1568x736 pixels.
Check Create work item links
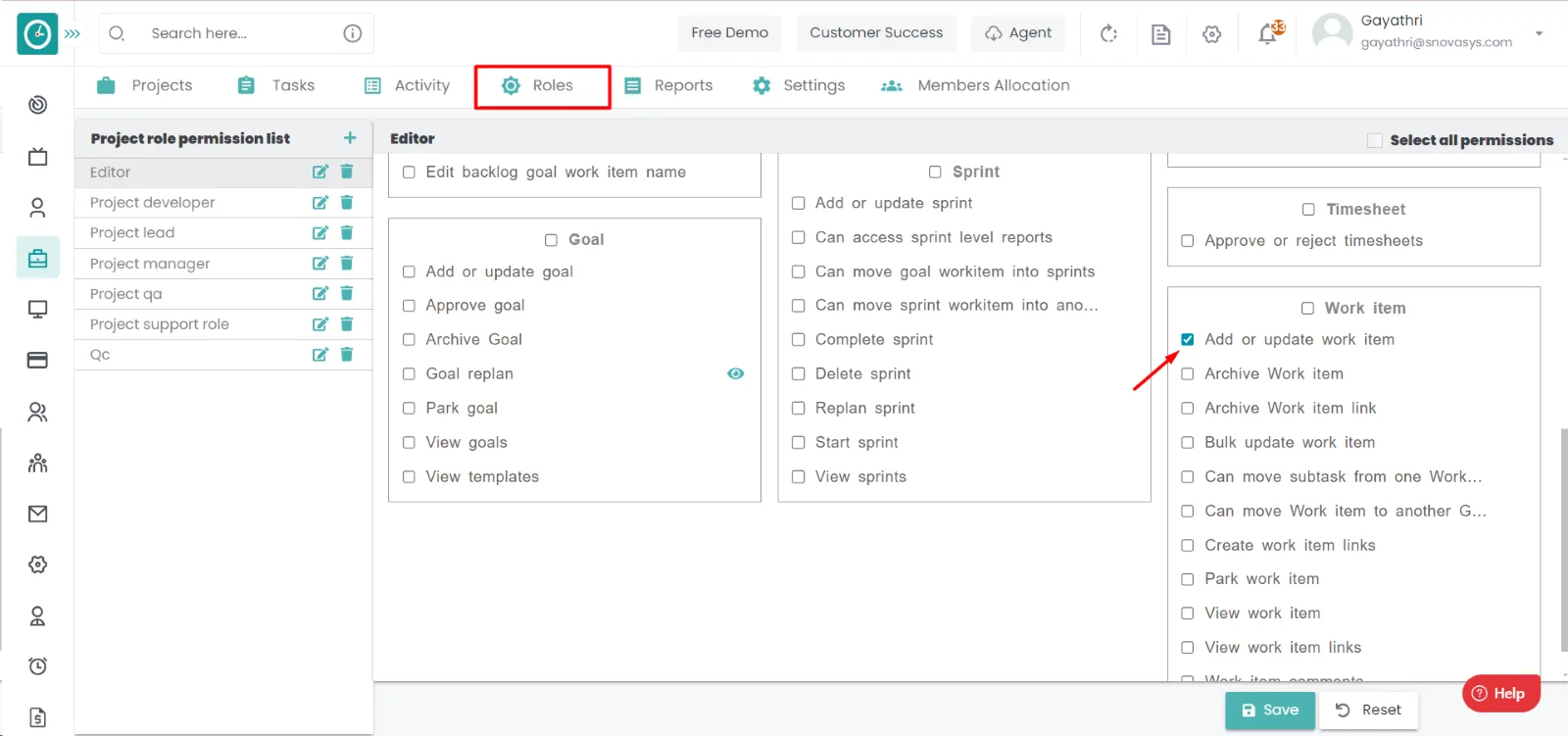click(1188, 545)
